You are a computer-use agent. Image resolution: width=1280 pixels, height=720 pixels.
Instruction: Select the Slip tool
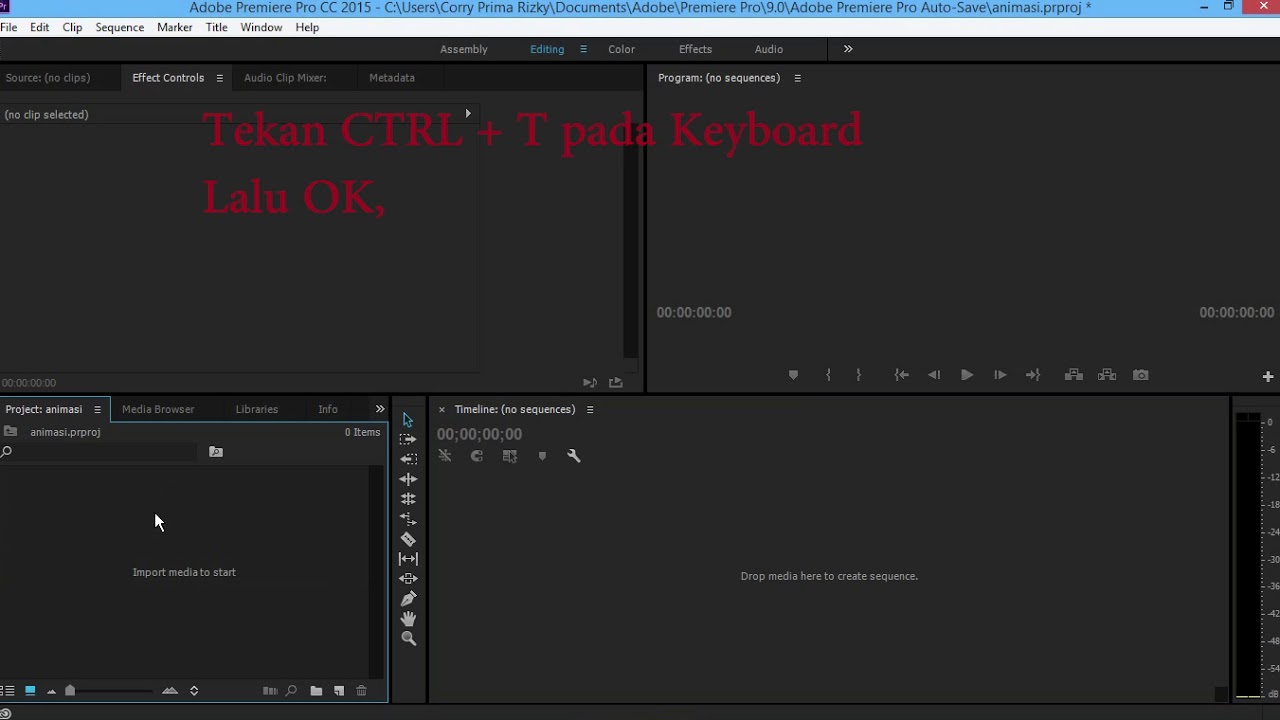coord(408,559)
